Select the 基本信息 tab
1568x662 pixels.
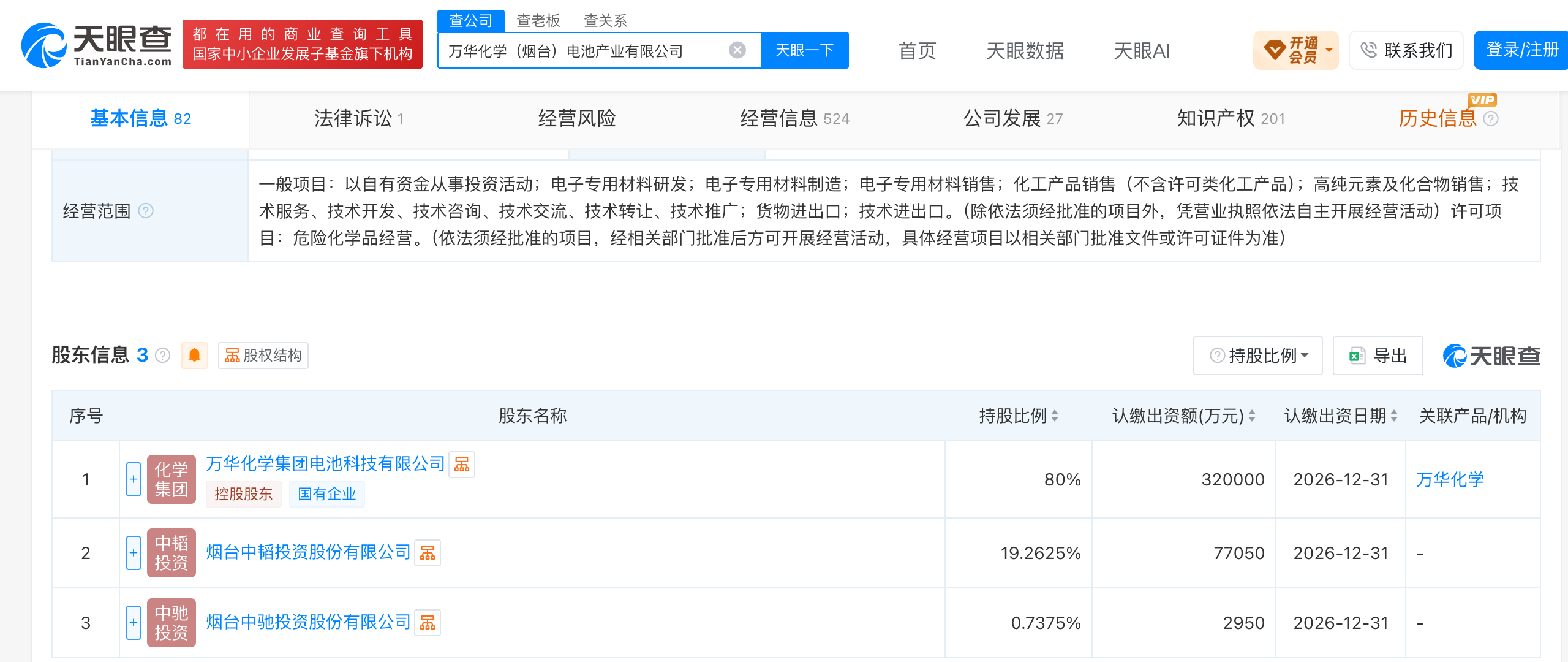(140, 119)
